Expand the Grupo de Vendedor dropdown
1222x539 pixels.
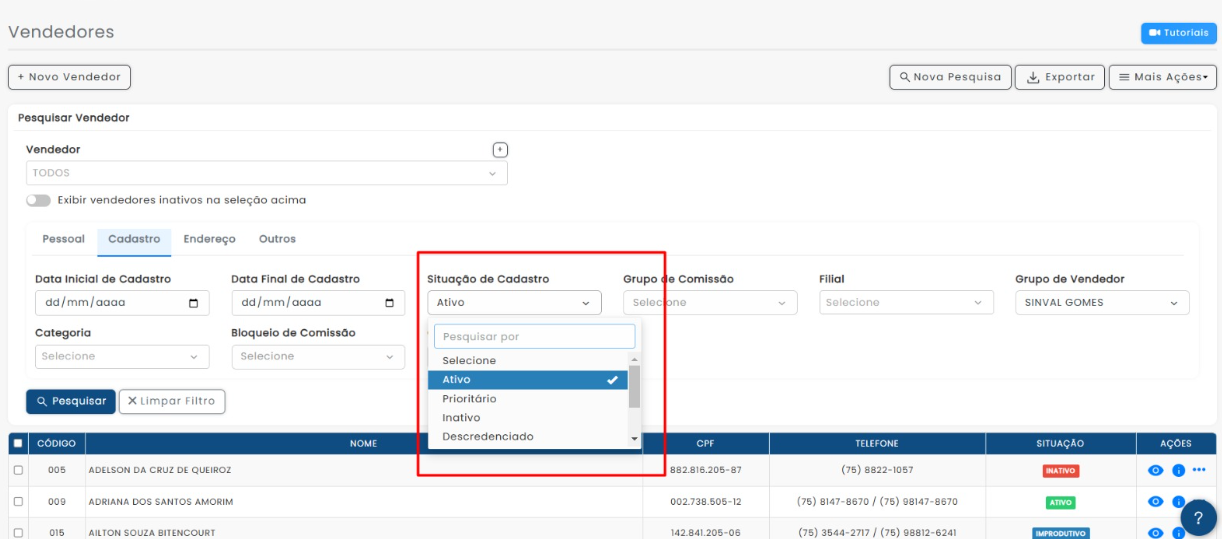tap(1101, 303)
